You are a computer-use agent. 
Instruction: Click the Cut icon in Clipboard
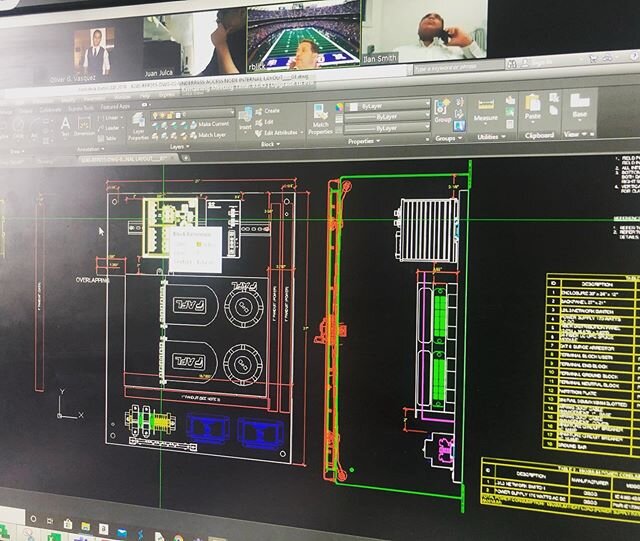553,98
